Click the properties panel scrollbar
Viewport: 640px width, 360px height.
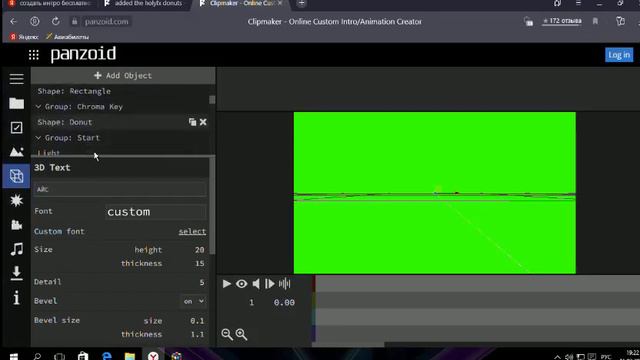click(212, 207)
